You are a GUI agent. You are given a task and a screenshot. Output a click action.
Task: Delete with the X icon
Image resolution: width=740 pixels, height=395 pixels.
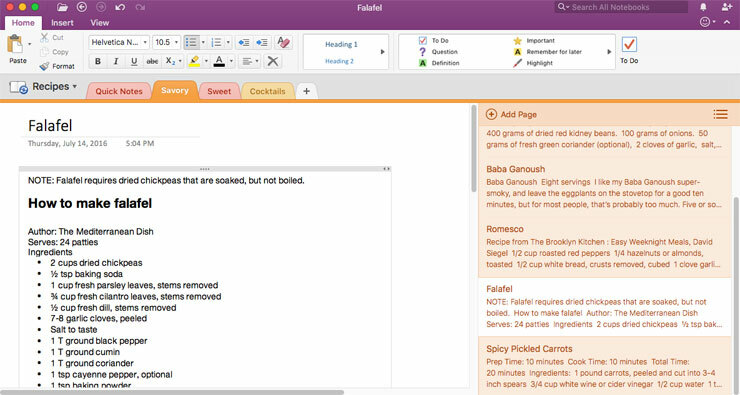click(x=272, y=61)
